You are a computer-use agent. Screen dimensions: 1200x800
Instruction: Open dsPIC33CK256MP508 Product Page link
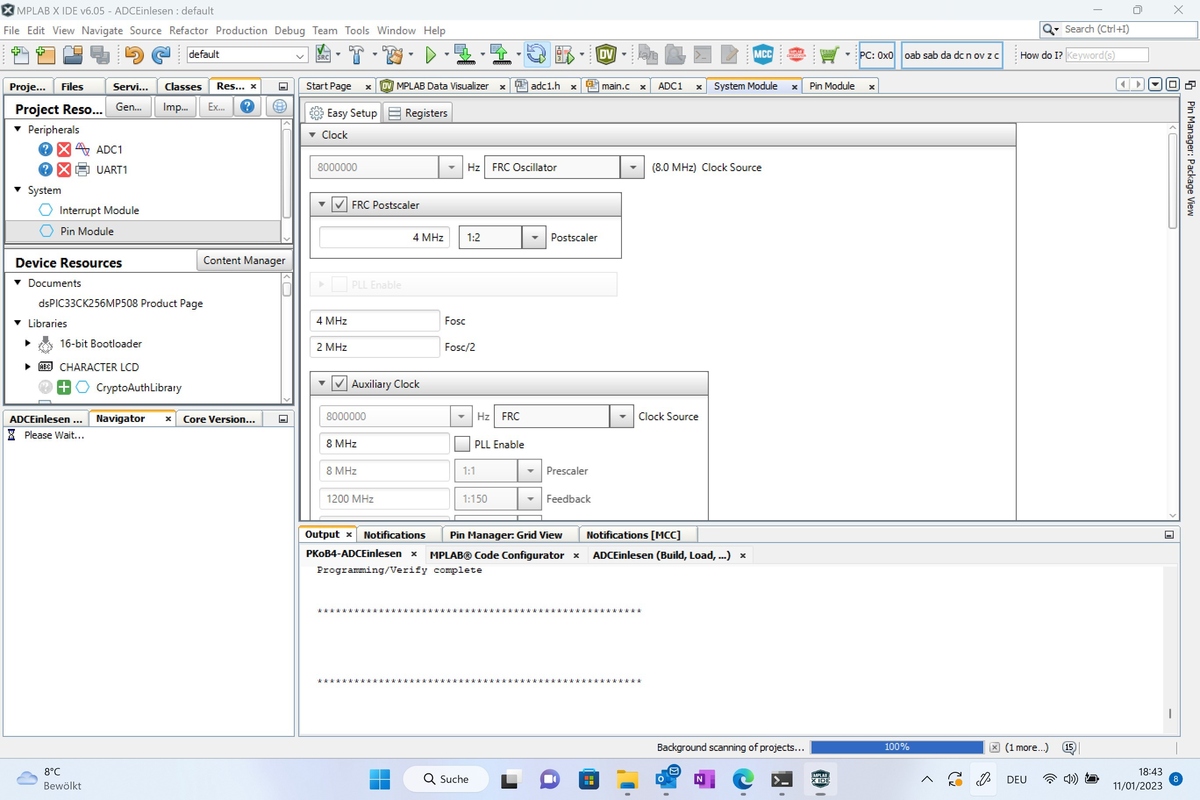coord(121,303)
